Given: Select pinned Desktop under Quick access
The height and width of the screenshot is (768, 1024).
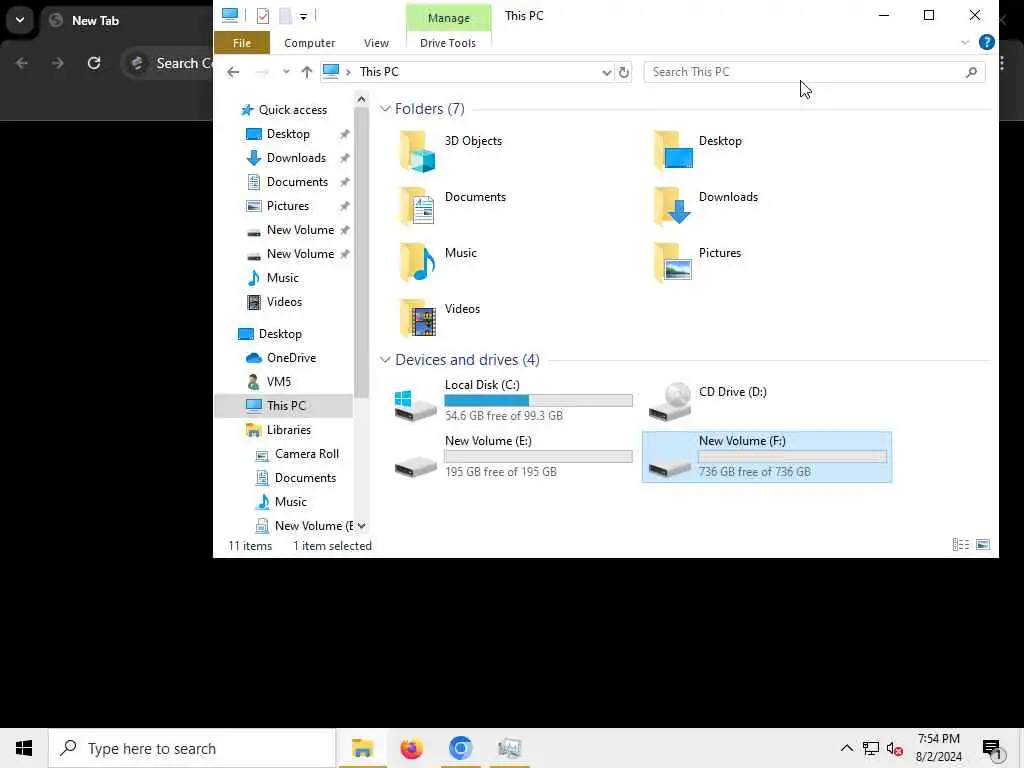Looking at the screenshot, I should pos(288,134).
